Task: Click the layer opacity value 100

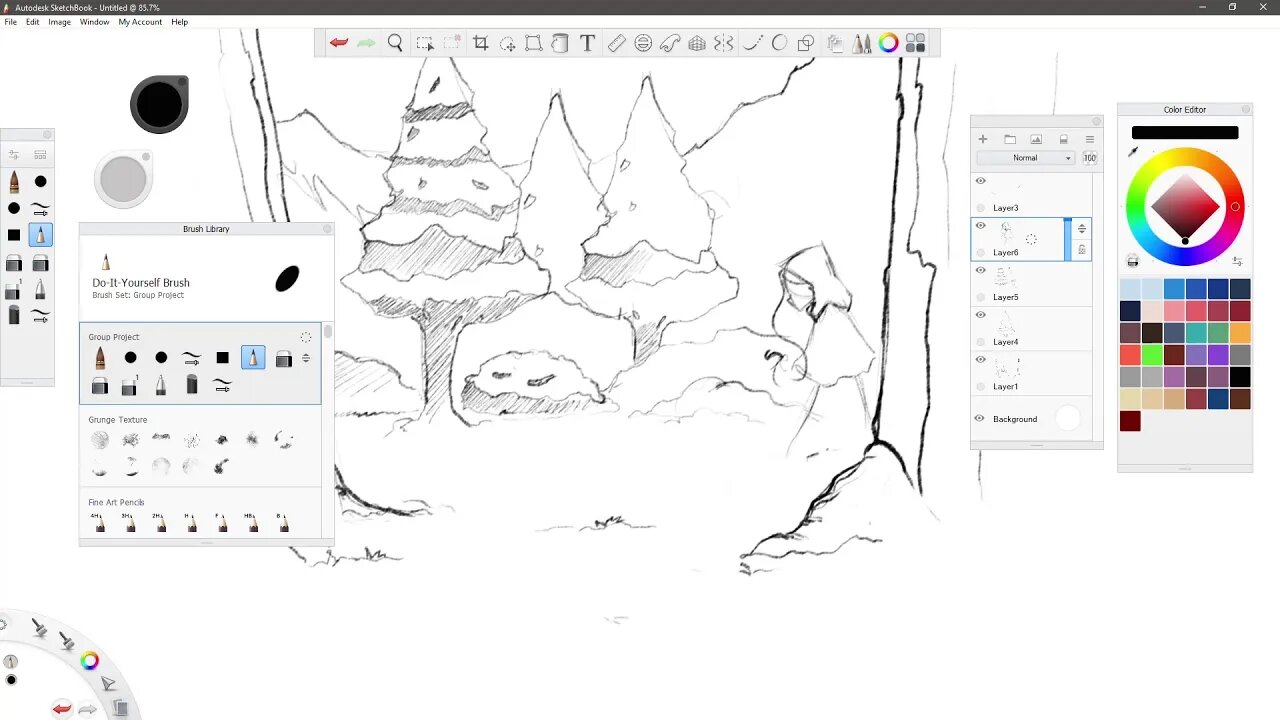Action: pyautogui.click(x=1089, y=158)
